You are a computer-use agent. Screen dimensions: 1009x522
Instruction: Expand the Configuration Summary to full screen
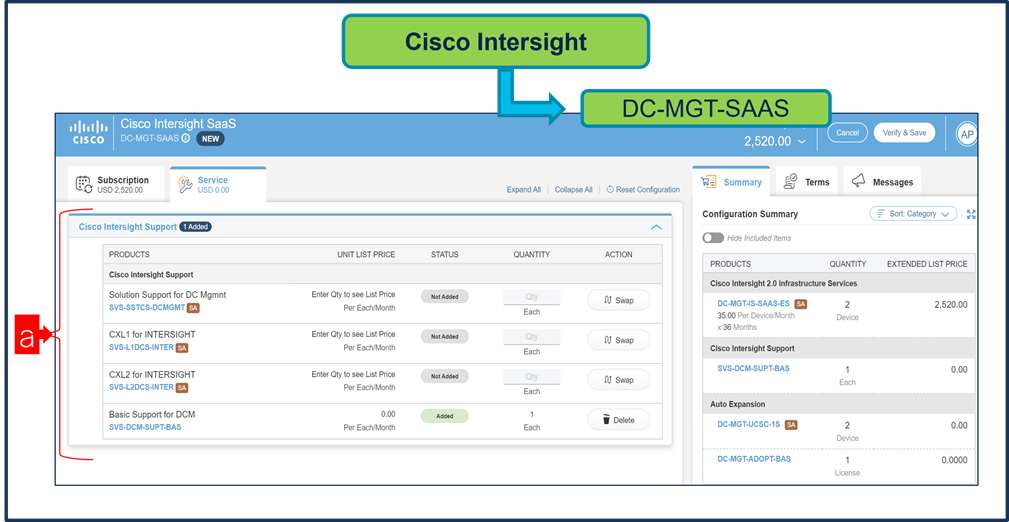[972, 214]
